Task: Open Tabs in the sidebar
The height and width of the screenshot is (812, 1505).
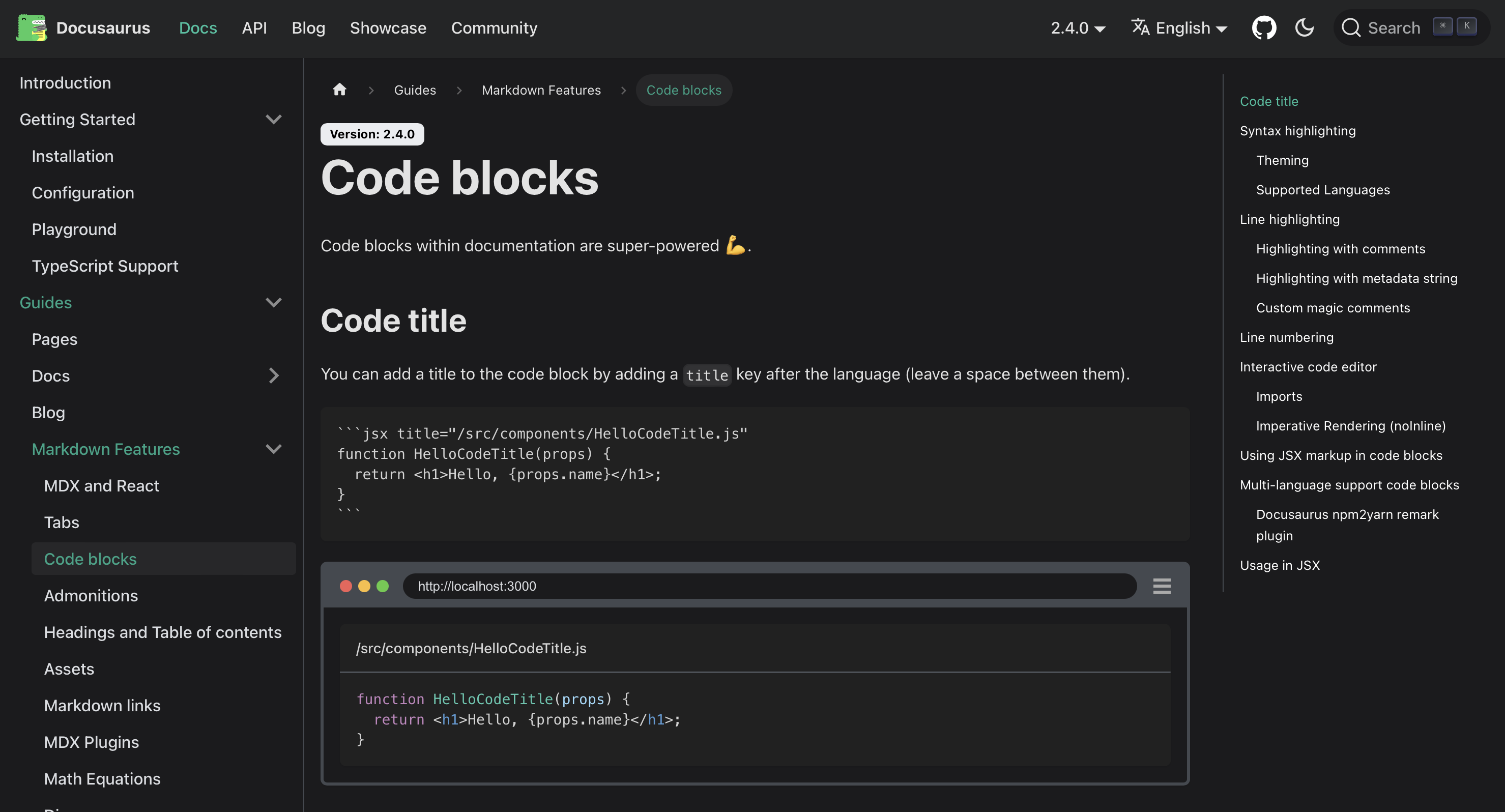Action: (x=62, y=522)
